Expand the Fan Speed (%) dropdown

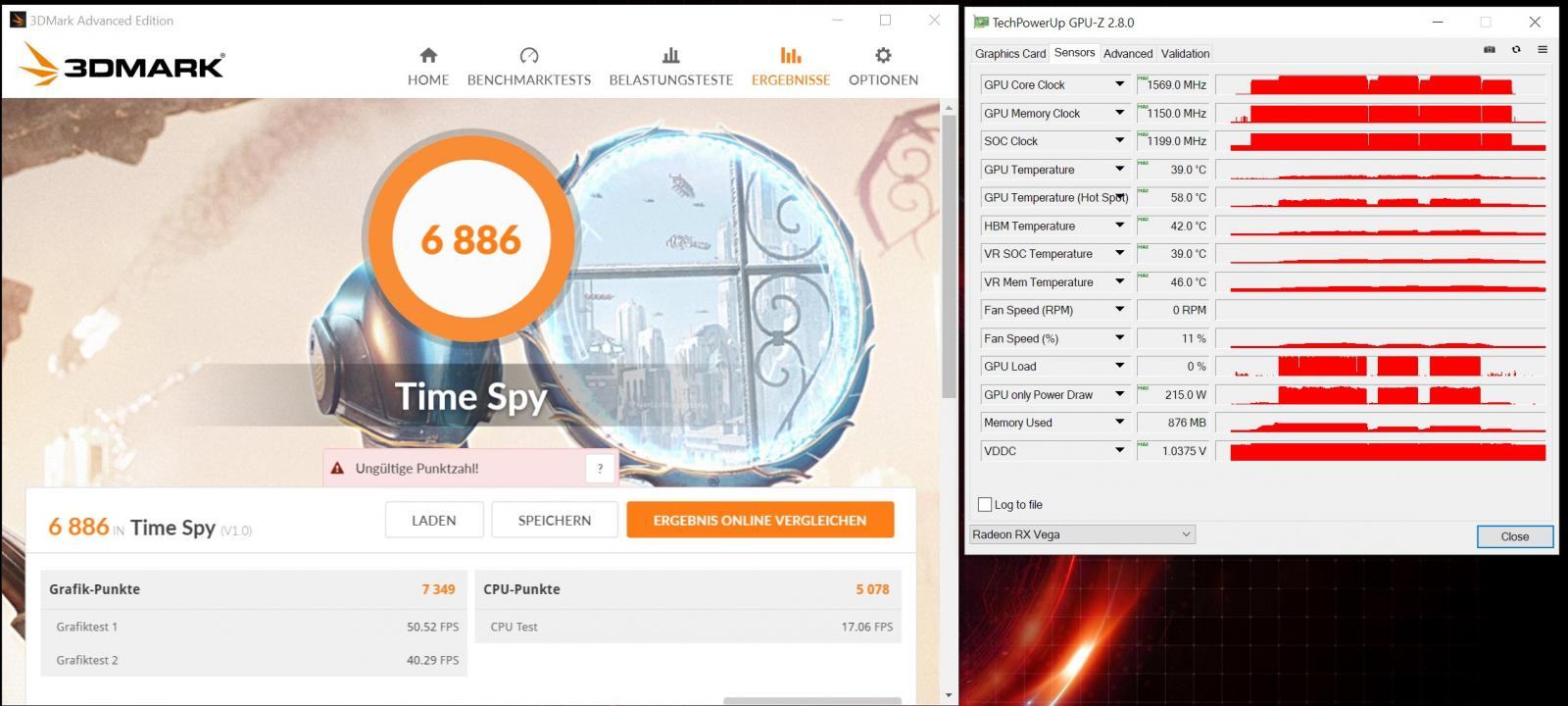1119,338
